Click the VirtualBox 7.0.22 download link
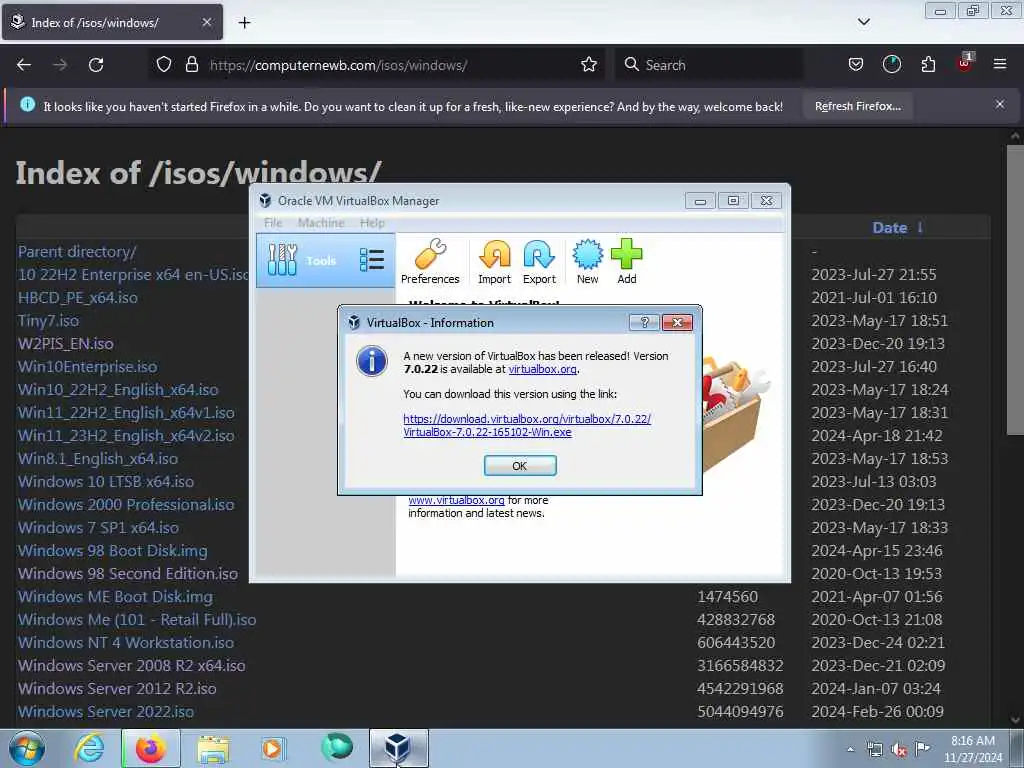 pos(526,425)
